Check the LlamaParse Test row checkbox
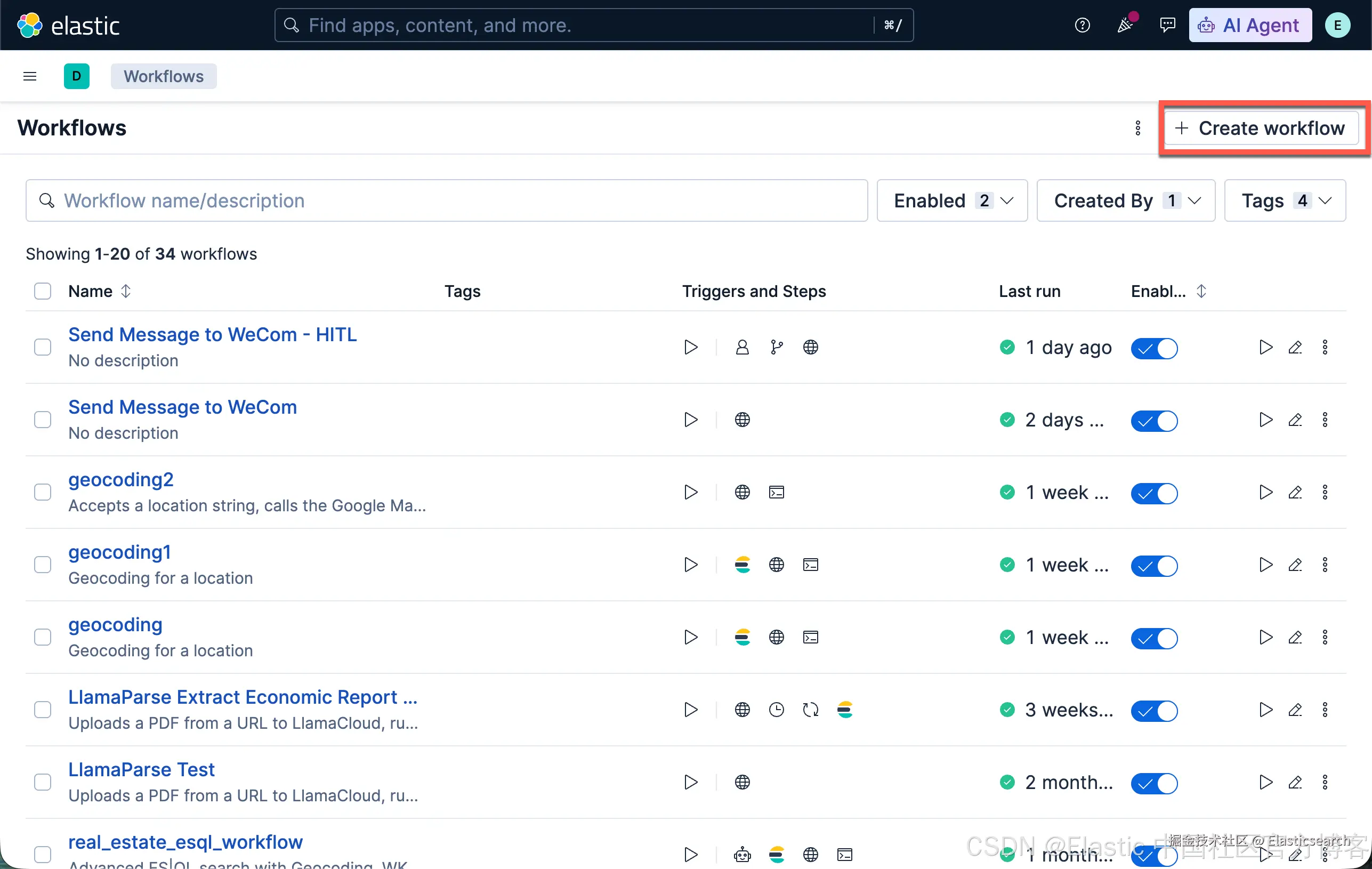1372x869 pixels. click(x=43, y=782)
